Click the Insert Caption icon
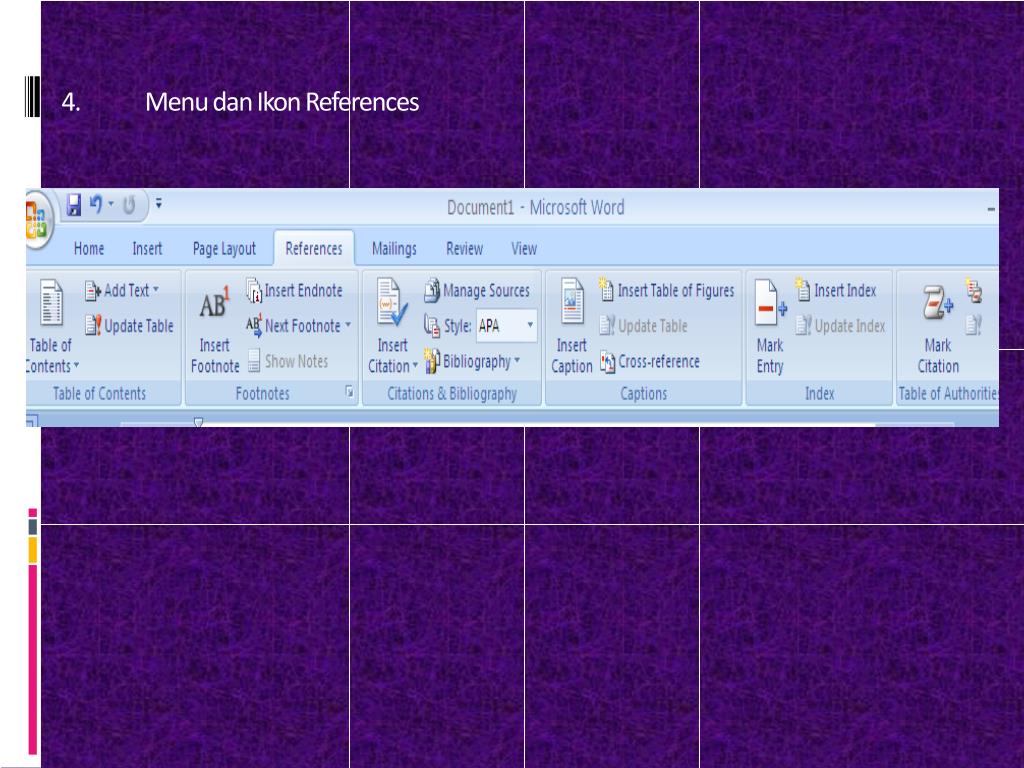Image resolution: width=1024 pixels, height=768 pixels. tap(571, 327)
